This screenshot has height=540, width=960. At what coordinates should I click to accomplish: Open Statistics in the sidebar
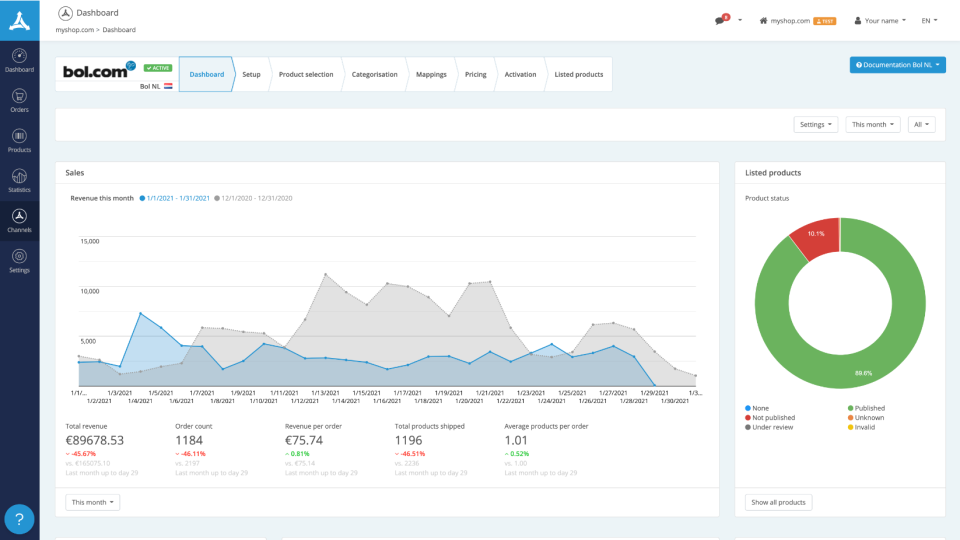pyautogui.click(x=20, y=181)
